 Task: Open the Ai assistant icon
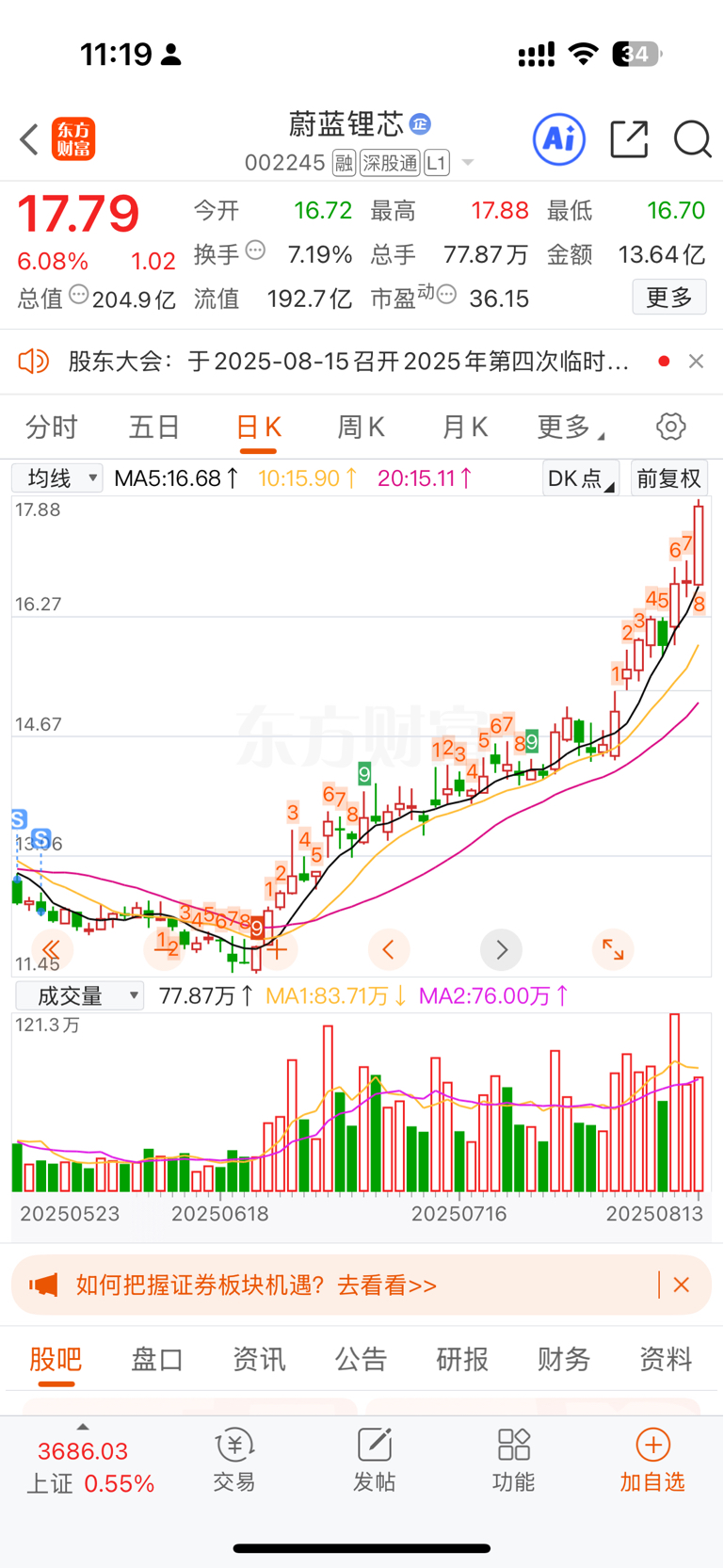pyautogui.click(x=559, y=139)
